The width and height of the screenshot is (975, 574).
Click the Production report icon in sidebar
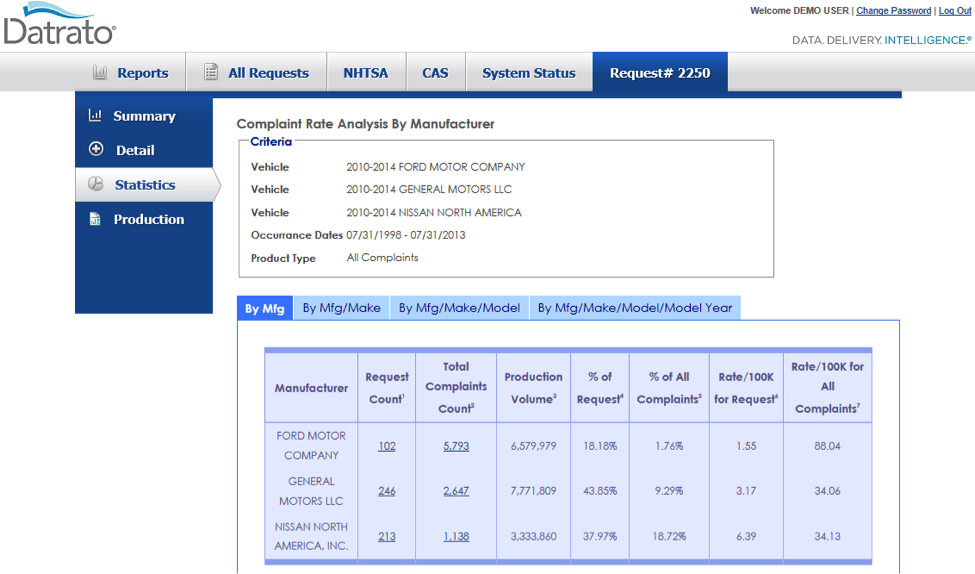95,219
